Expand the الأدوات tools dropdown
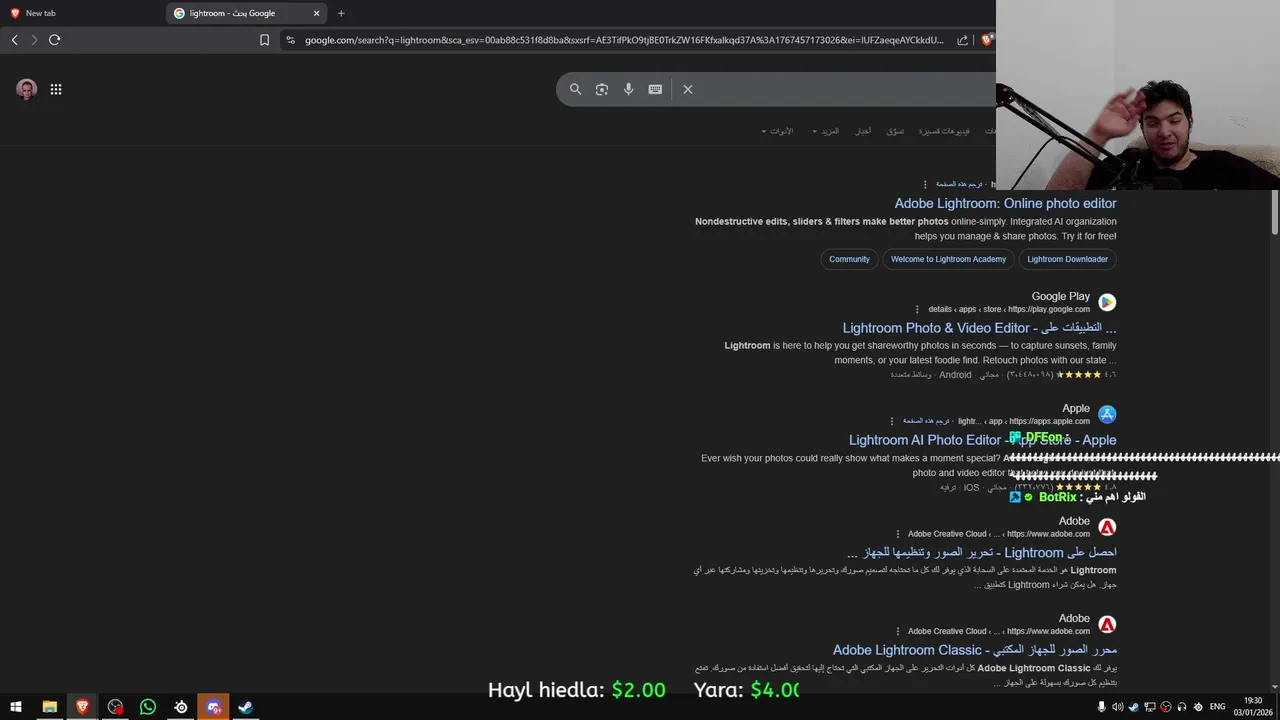 click(777, 131)
